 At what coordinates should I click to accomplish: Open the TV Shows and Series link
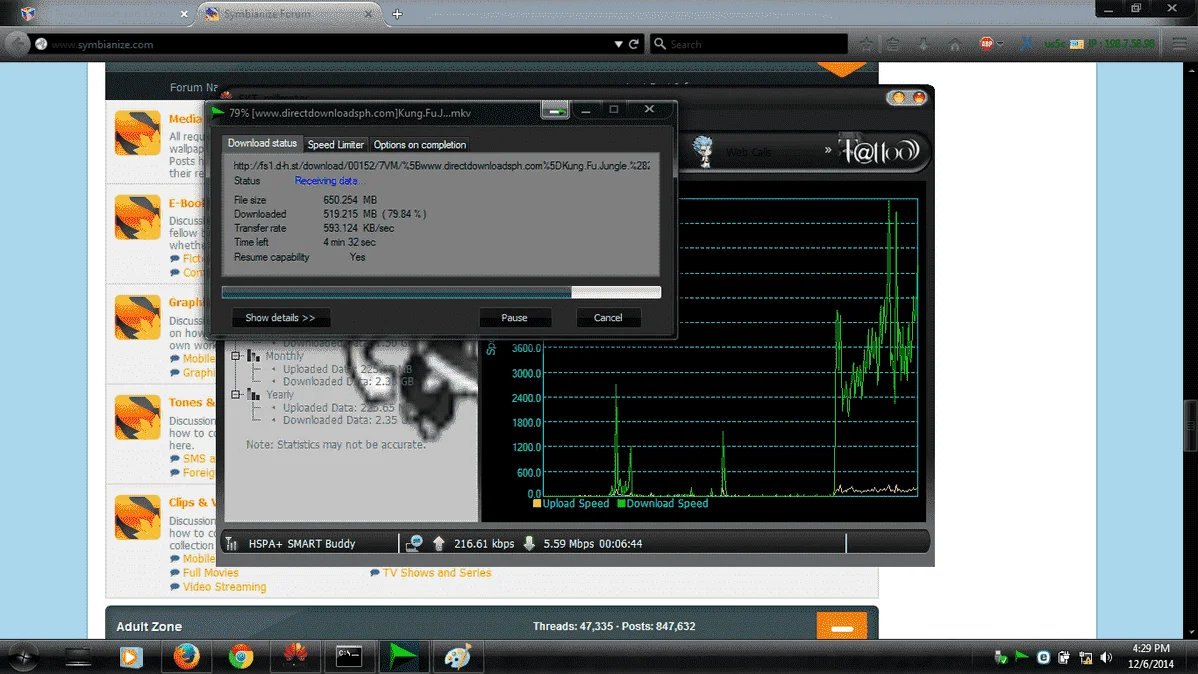(437, 572)
